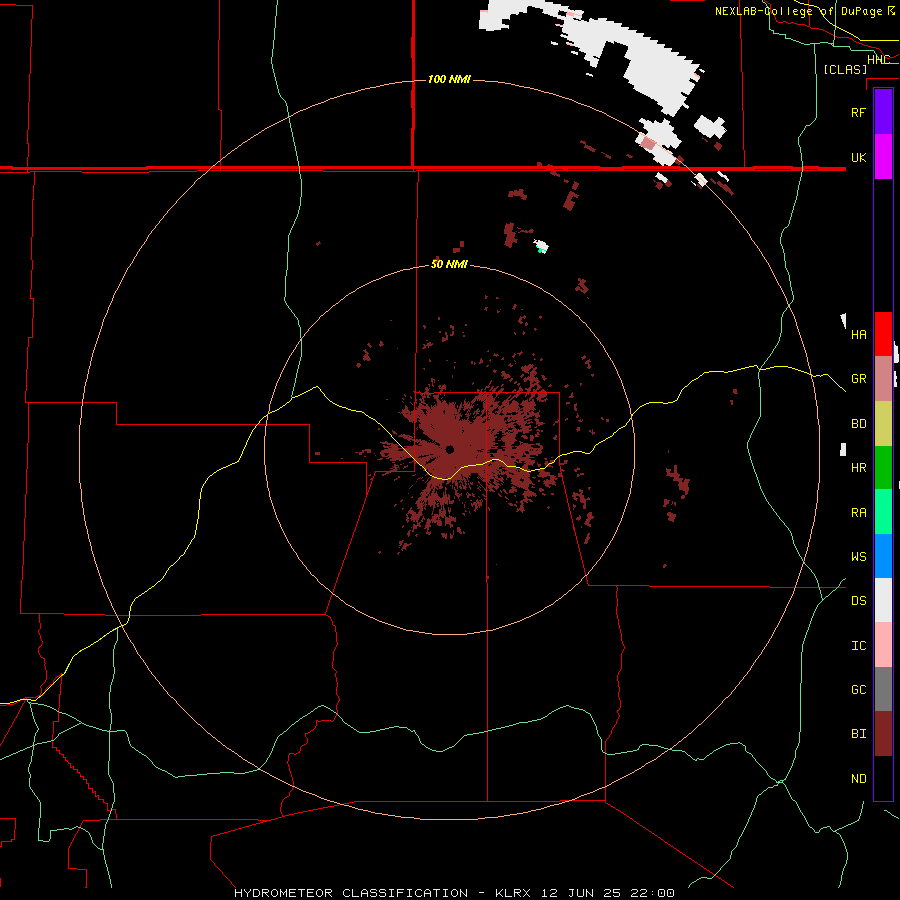
Task: Click the "GR" legend label
Action: pos(858,379)
